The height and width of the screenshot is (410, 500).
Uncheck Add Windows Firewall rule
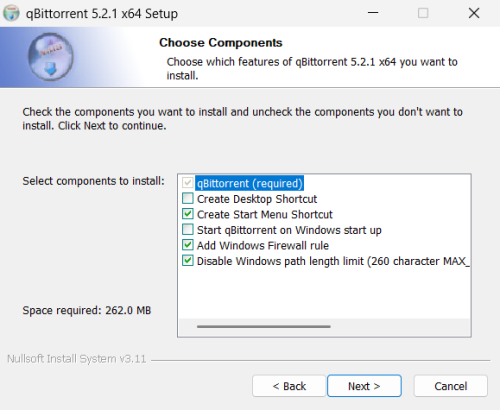tap(188, 245)
